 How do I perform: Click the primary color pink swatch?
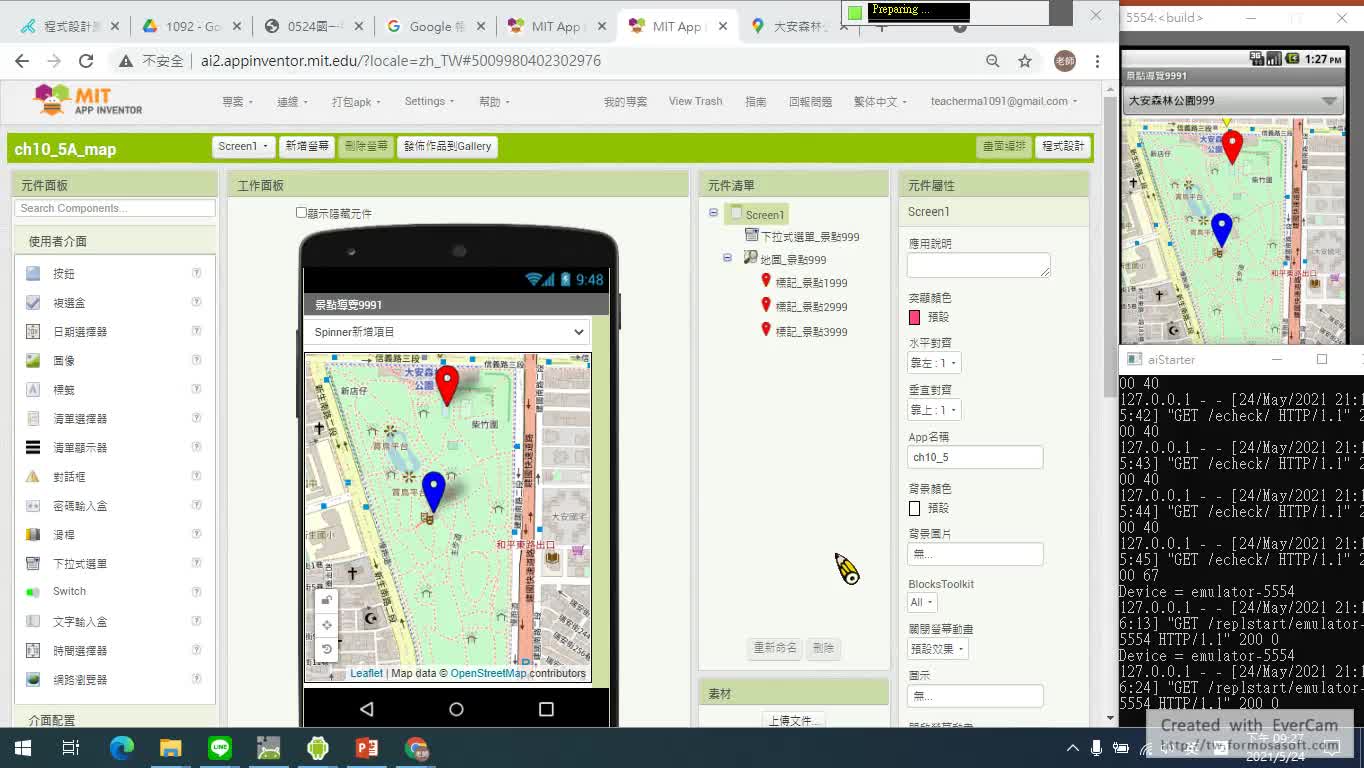click(914, 317)
